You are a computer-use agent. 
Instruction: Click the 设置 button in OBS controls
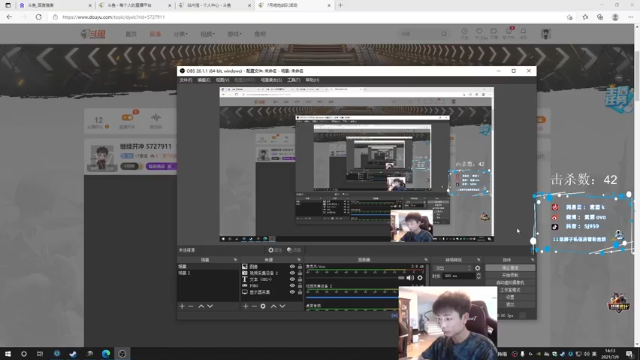510,297
